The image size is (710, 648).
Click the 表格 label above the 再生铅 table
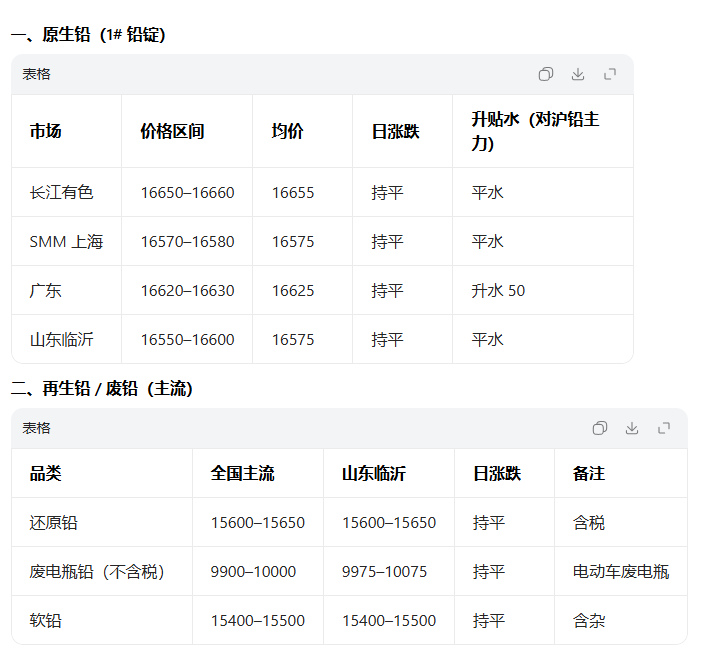point(37,428)
